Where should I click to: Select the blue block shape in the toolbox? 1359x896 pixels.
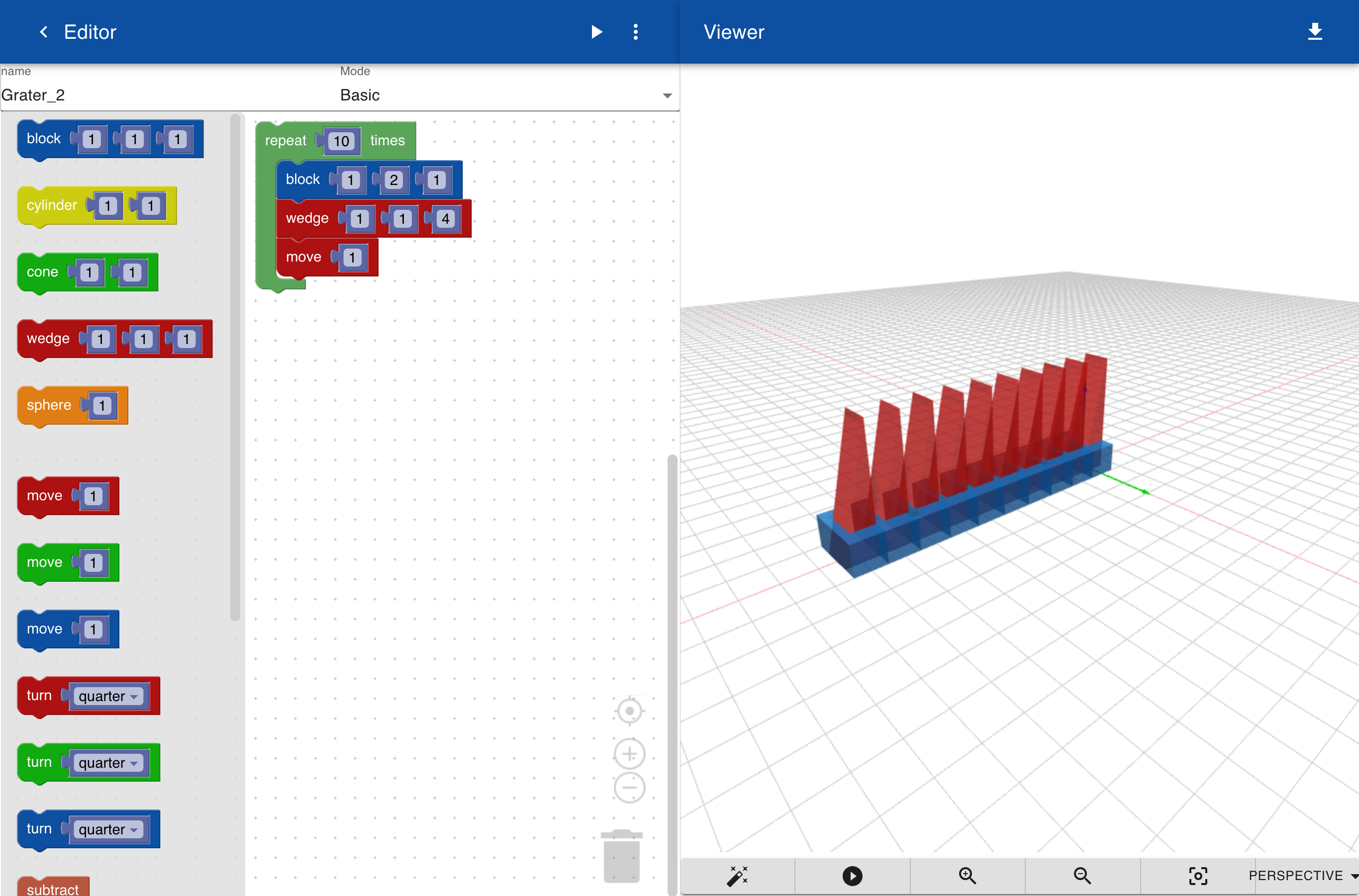43,138
